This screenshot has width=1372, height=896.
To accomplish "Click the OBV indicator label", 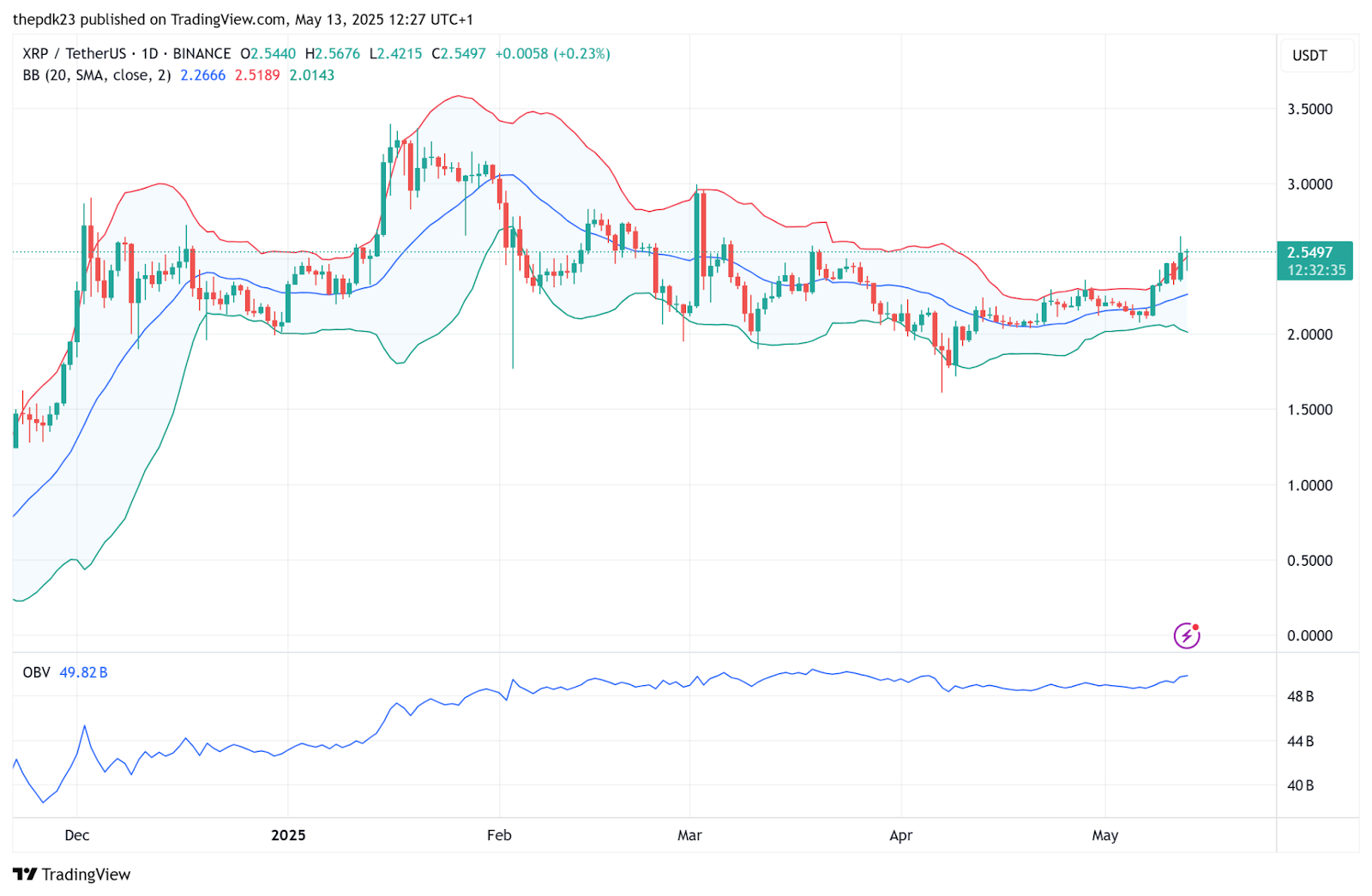I will pyautogui.click(x=36, y=672).
